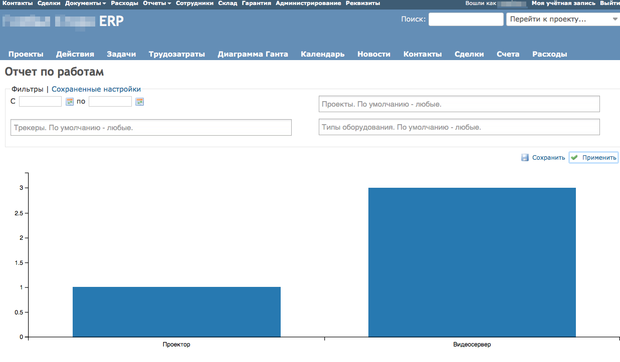Viewport: 620px width, 362px height.
Task: Open the Перейти к проекту dropdown
Action: tap(563, 19)
